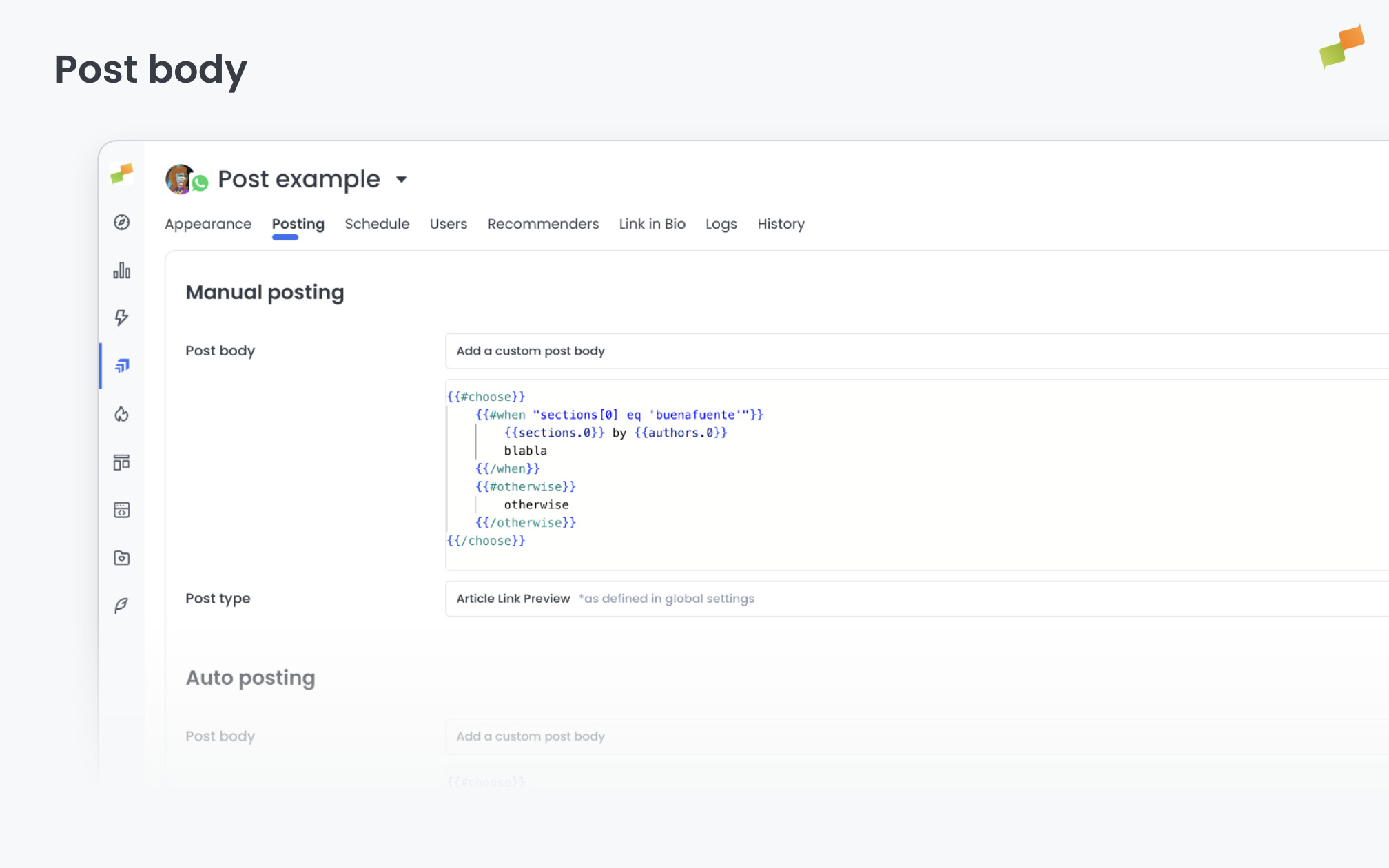The width and height of the screenshot is (1389, 868).
Task: Select the bar chart analytics icon
Action: coord(121,270)
